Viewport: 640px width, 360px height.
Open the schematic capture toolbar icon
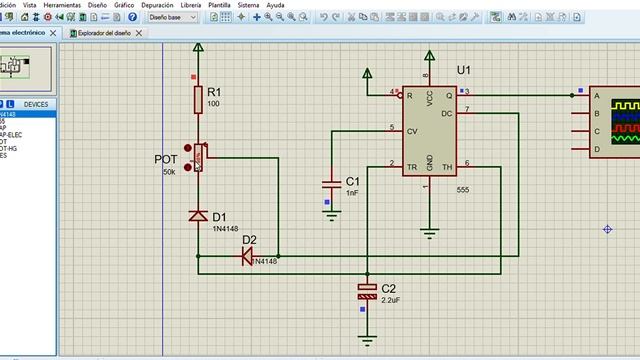pyautogui.click(x=36, y=17)
